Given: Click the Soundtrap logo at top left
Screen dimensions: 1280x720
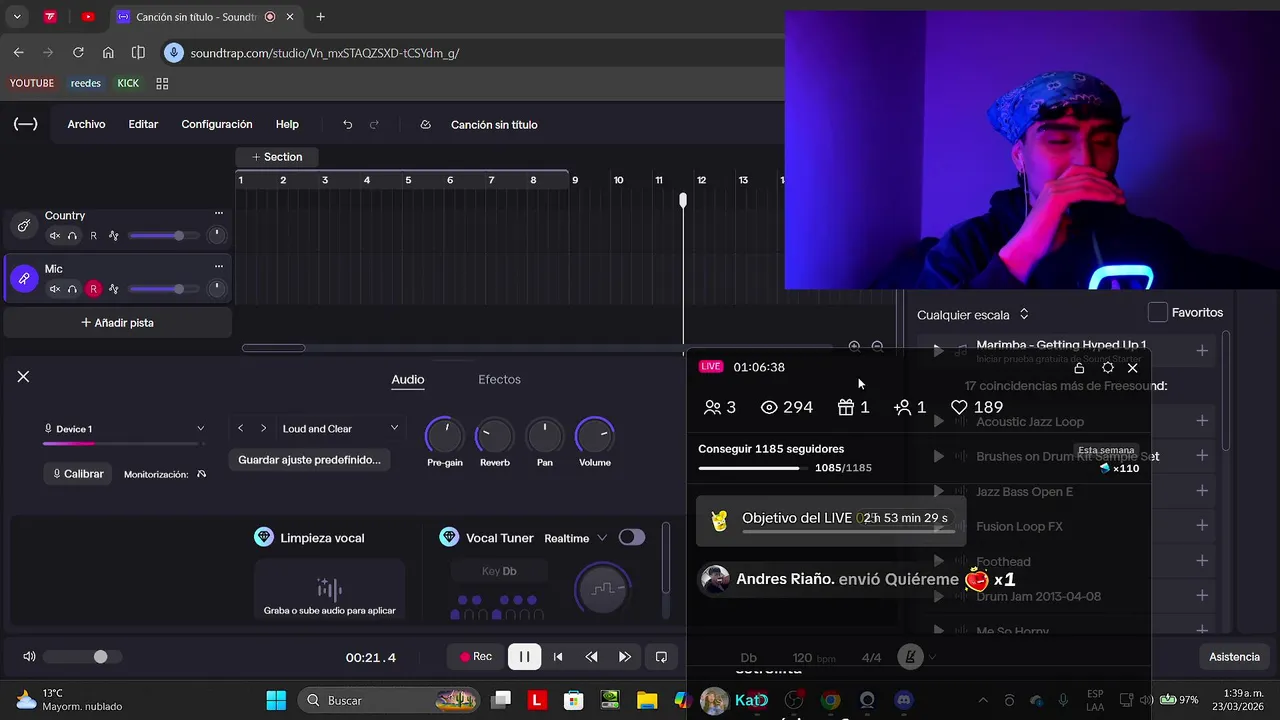Looking at the screenshot, I should pyautogui.click(x=26, y=124).
